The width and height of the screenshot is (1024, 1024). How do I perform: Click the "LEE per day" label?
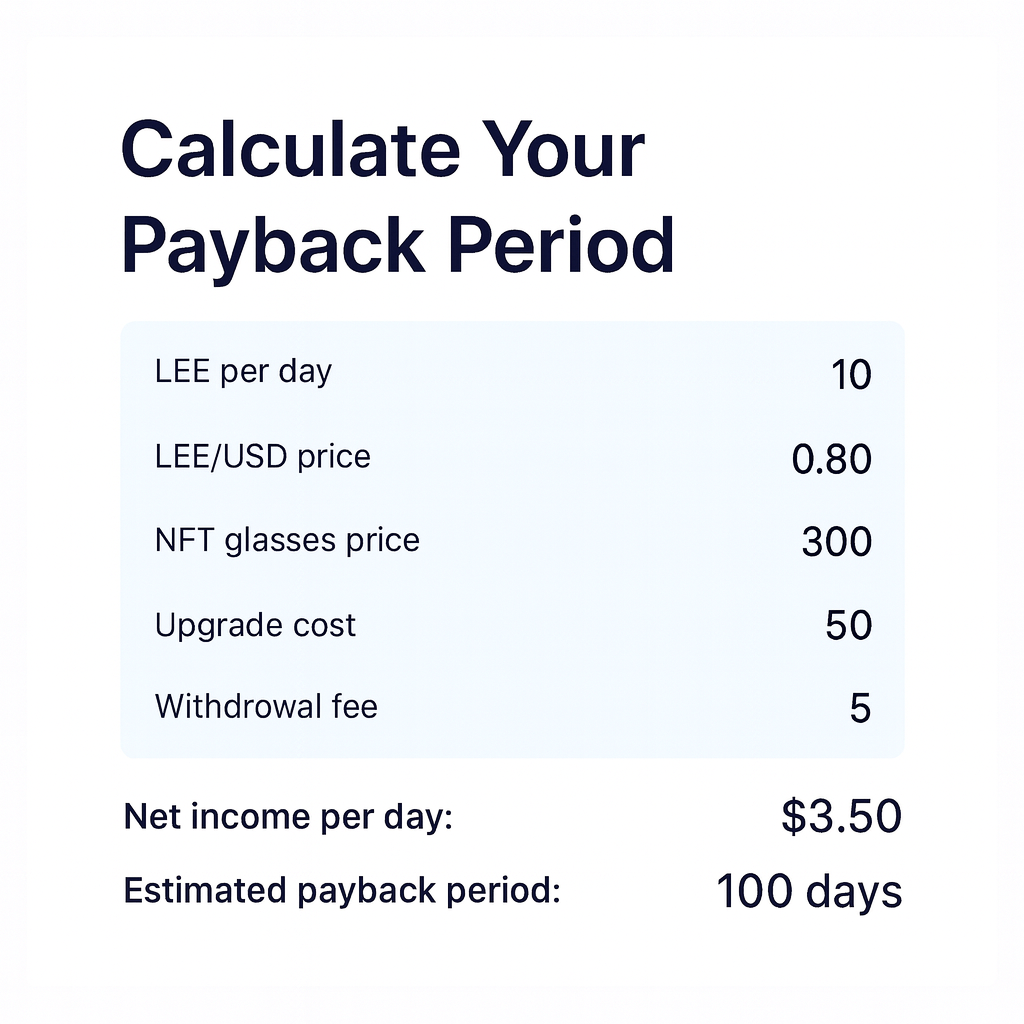(243, 372)
